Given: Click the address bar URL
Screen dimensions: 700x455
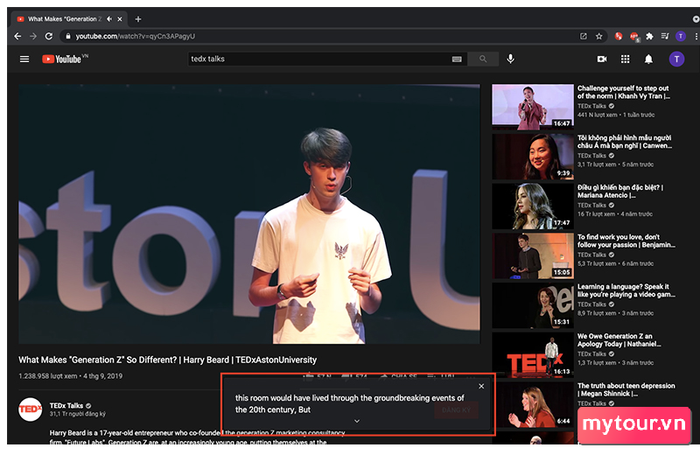Looking at the screenshot, I should (135, 36).
